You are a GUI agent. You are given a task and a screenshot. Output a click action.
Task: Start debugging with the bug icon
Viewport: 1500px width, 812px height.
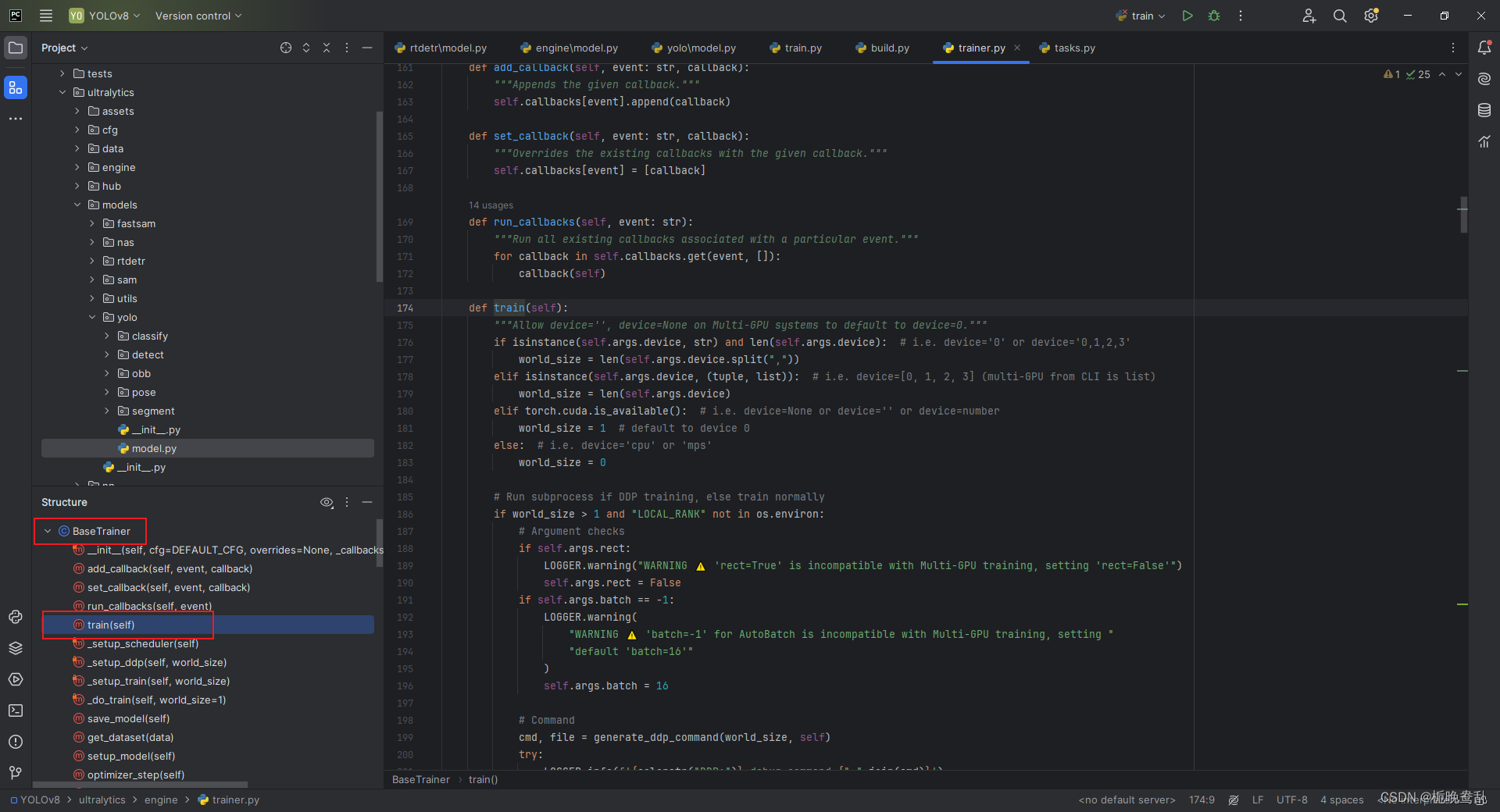pyautogui.click(x=1214, y=16)
